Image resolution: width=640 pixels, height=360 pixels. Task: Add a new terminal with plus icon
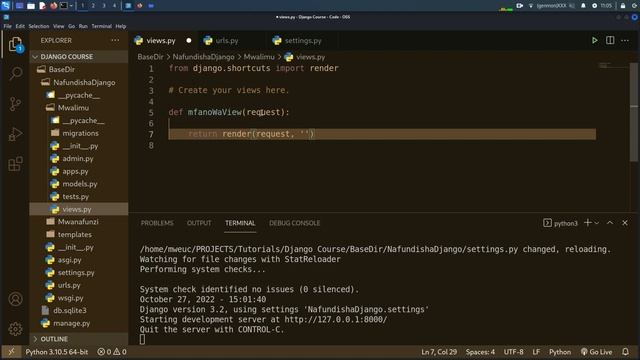(588, 223)
